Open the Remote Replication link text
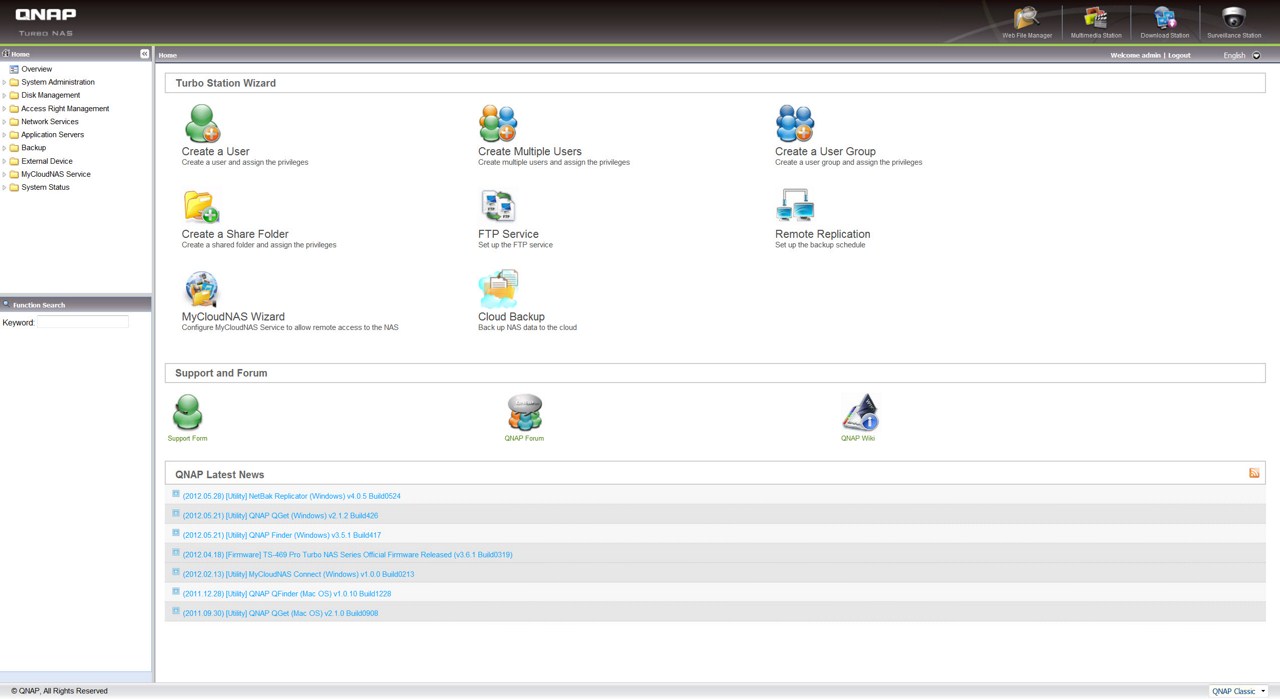Viewport: 1280px width, 699px height. 822,234
